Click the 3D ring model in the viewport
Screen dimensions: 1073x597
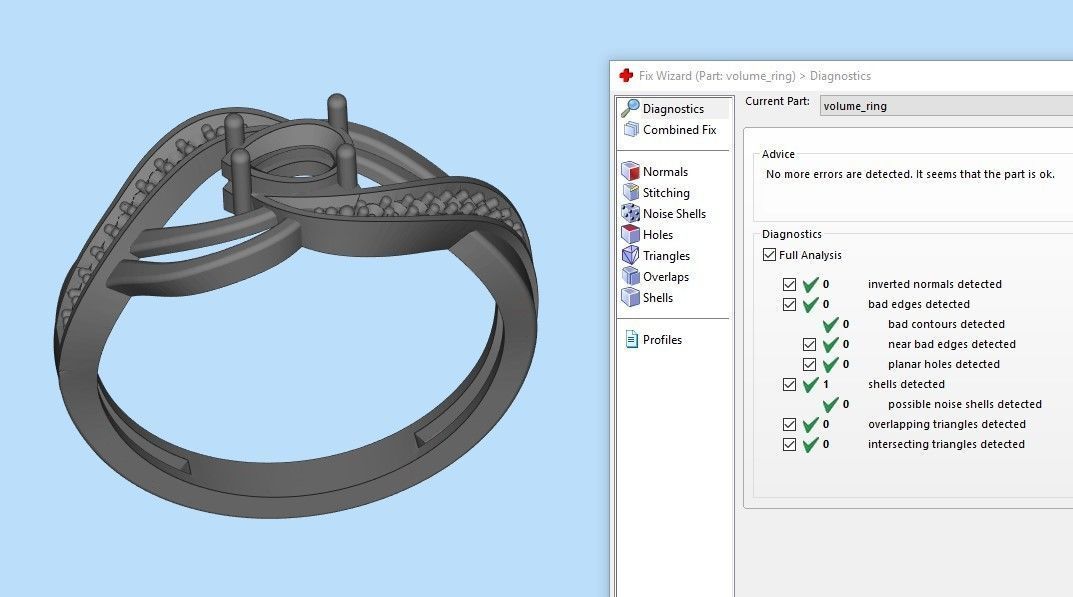pos(296,305)
